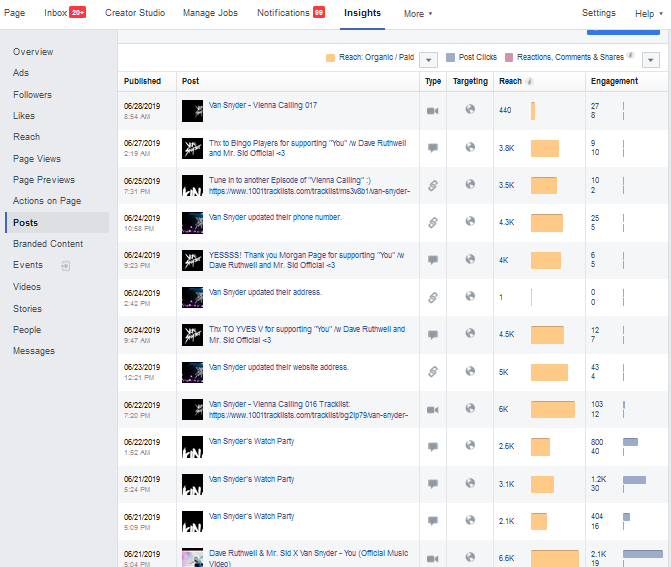Image resolution: width=671 pixels, height=567 pixels.
Task: Switch to Creator Studio tab
Action: pyautogui.click(x=135, y=13)
